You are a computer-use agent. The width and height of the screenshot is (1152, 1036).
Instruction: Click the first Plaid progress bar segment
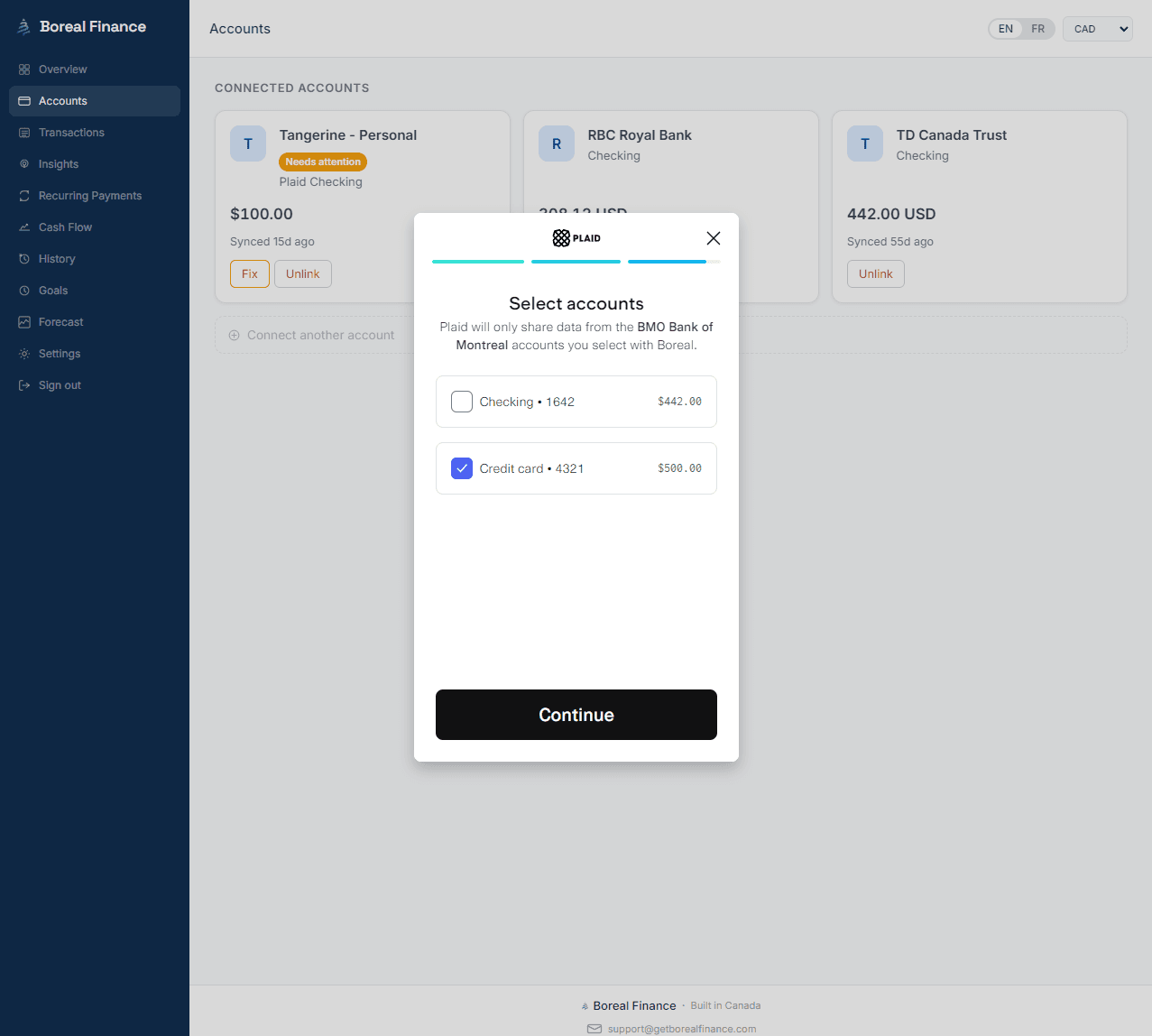point(478,262)
